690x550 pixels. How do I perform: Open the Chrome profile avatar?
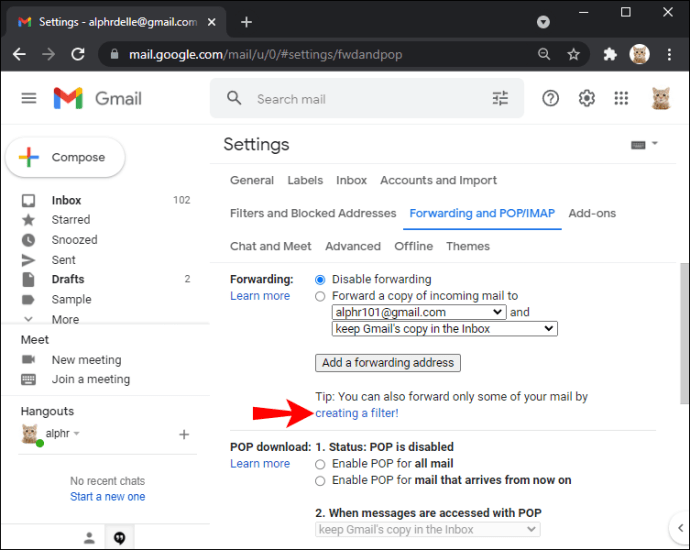639,55
